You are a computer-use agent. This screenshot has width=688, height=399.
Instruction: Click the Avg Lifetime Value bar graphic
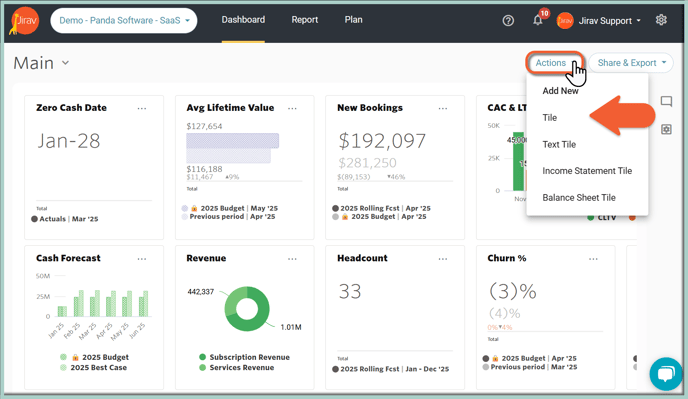point(233,148)
